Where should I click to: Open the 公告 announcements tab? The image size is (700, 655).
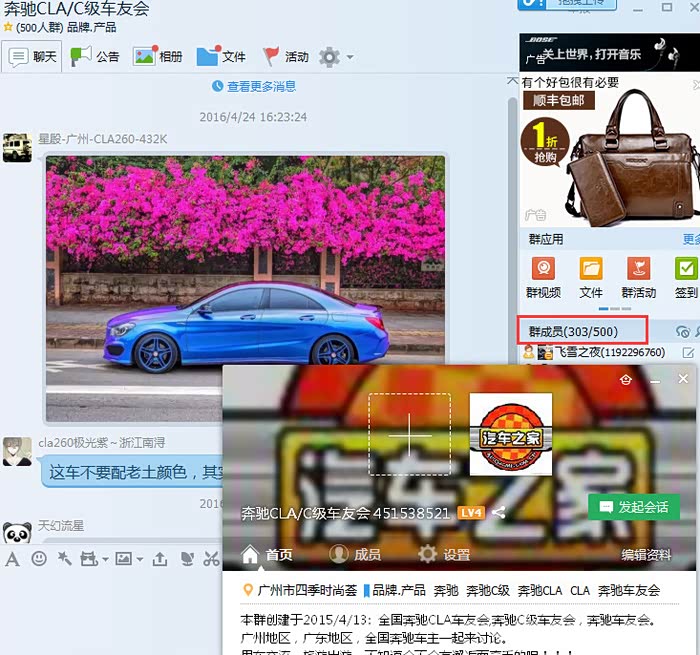click(x=95, y=57)
